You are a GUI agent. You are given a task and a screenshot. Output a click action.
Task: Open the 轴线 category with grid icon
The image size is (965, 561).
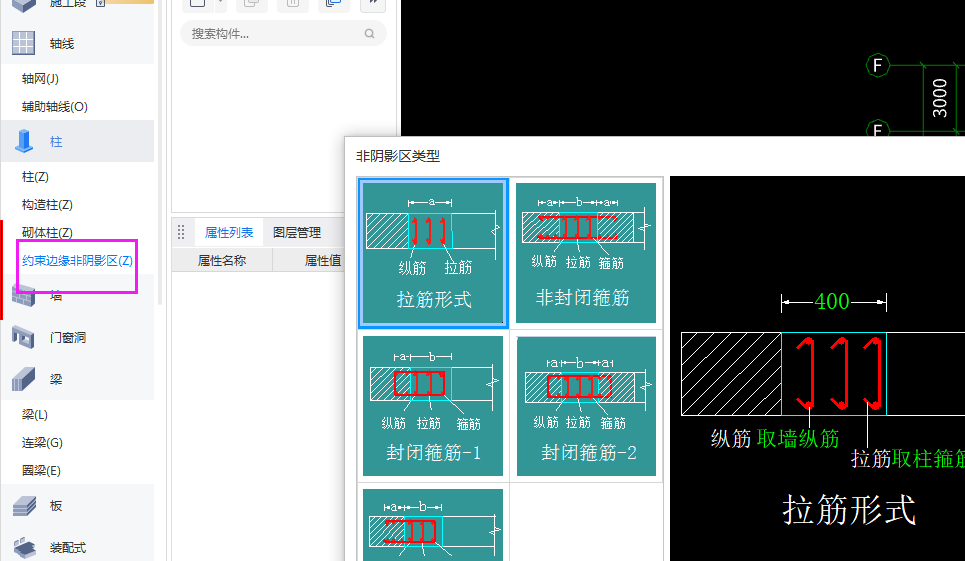23,43
